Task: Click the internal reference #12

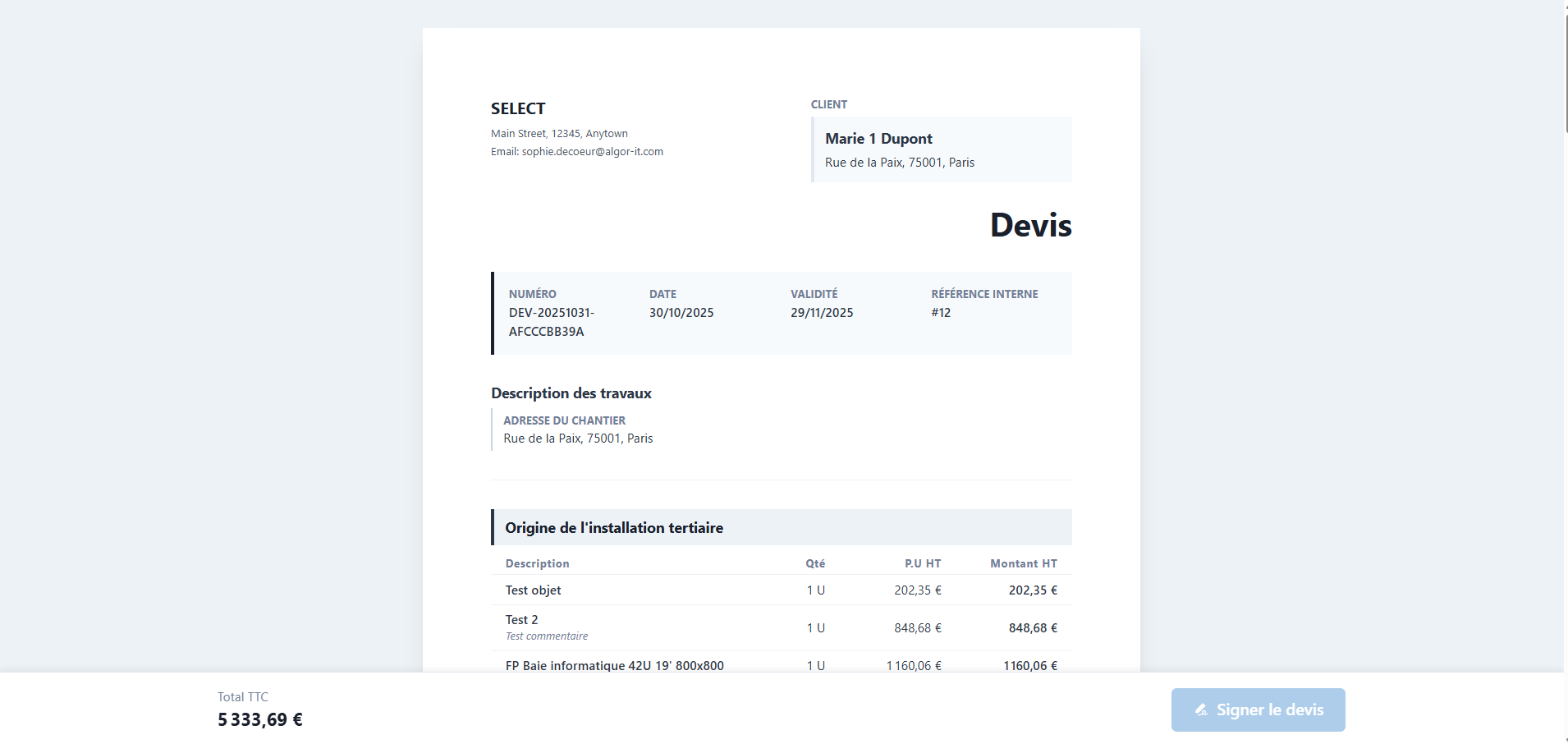Action: pos(941,313)
